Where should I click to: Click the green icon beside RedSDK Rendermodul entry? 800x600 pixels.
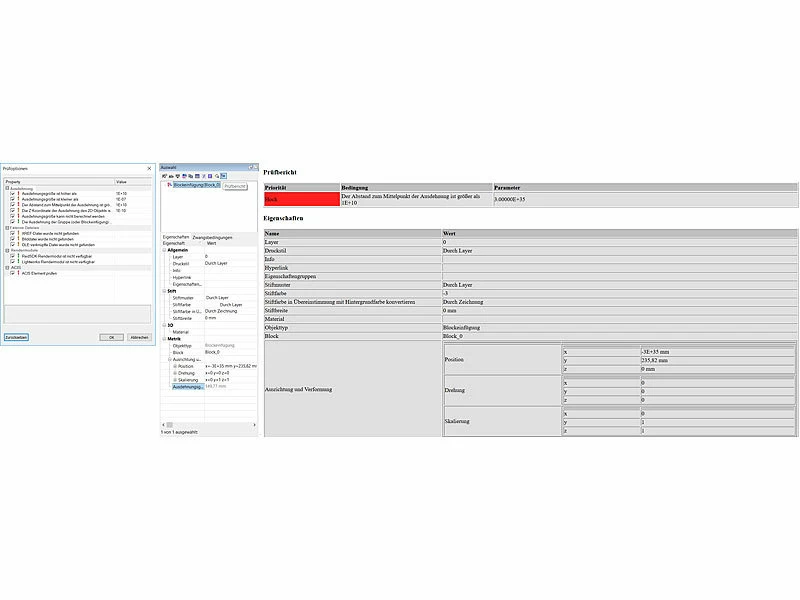point(18,255)
